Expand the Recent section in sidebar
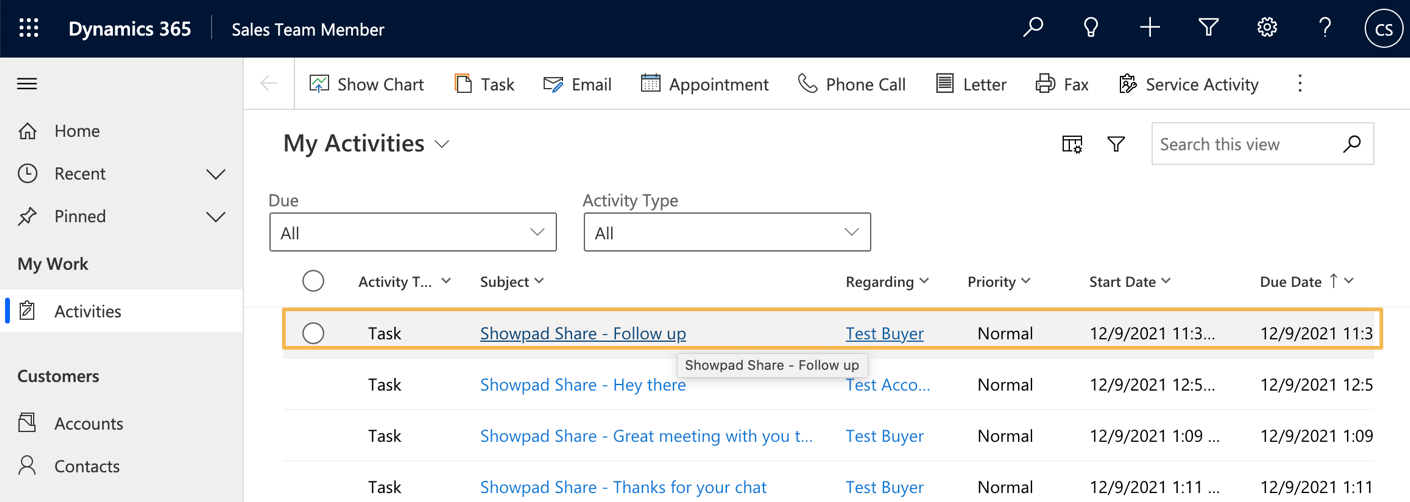This screenshot has width=1410, height=502. [215, 174]
